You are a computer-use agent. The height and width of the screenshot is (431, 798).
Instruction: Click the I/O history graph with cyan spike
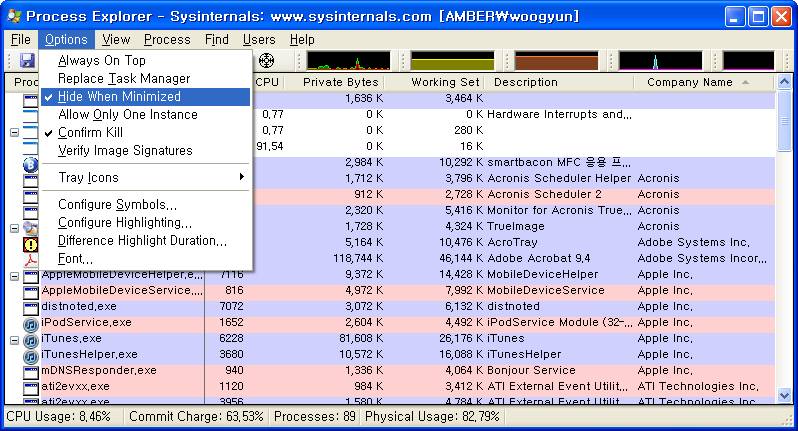tap(660, 61)
